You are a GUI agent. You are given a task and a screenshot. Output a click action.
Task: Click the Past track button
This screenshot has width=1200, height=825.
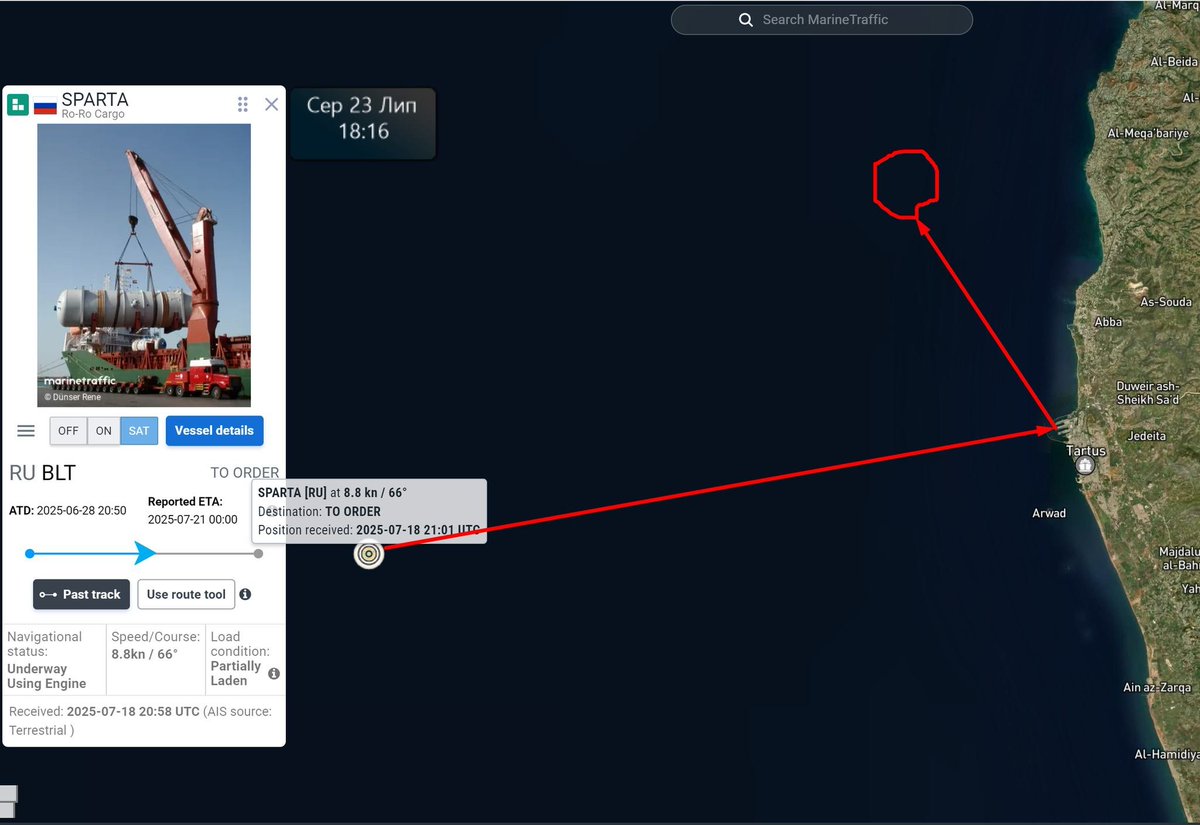(80, 594)
